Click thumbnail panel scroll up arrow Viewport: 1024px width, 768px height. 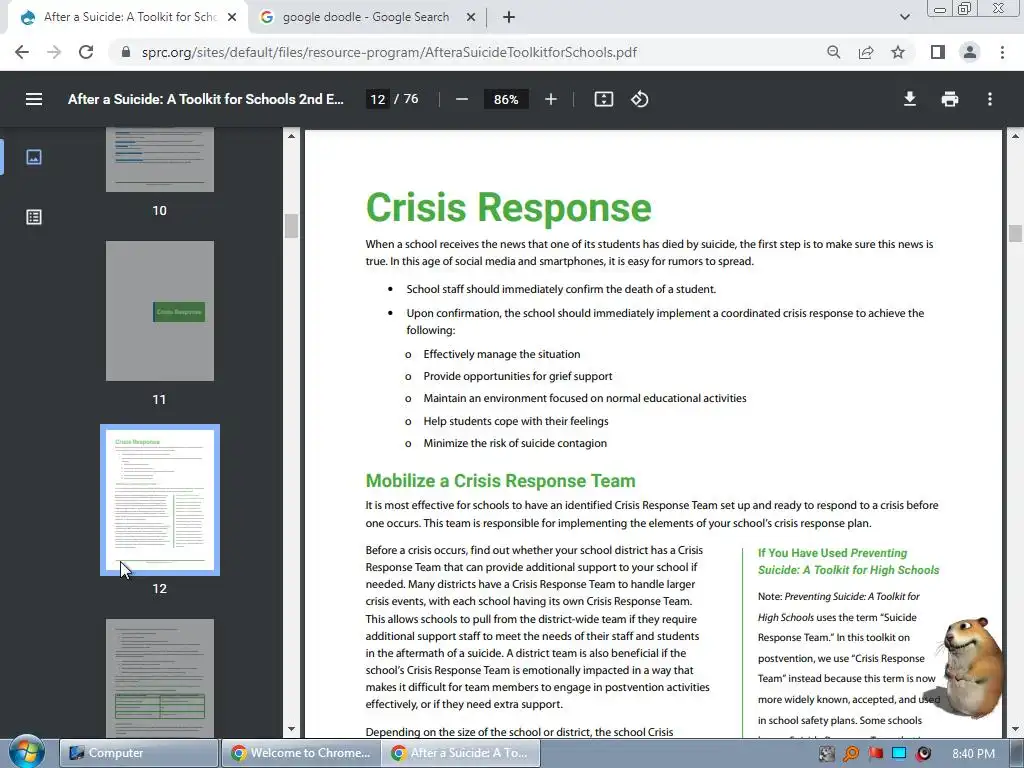tap(291, 136)
